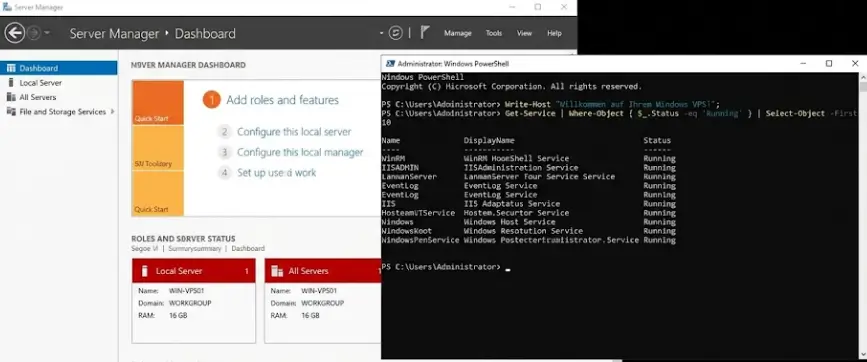The image size is (867, 362).
Task: Click the DisplayName column header in PowerShell
Action: 489,140
